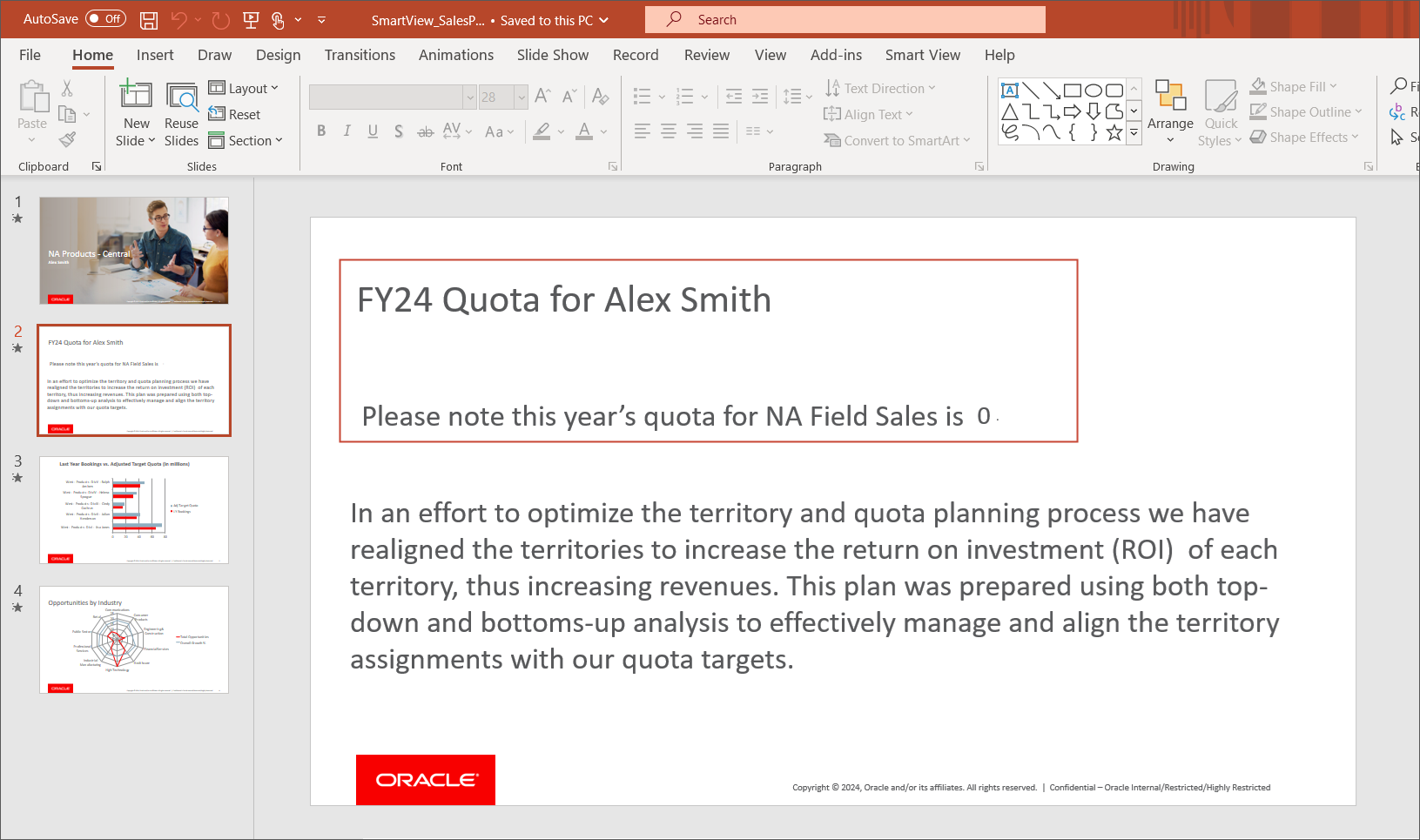Image resolution: width=1420 pixels, height=840 pixels.
Task: Select the star shape in gallery
Action: [x=1114, y=132]
